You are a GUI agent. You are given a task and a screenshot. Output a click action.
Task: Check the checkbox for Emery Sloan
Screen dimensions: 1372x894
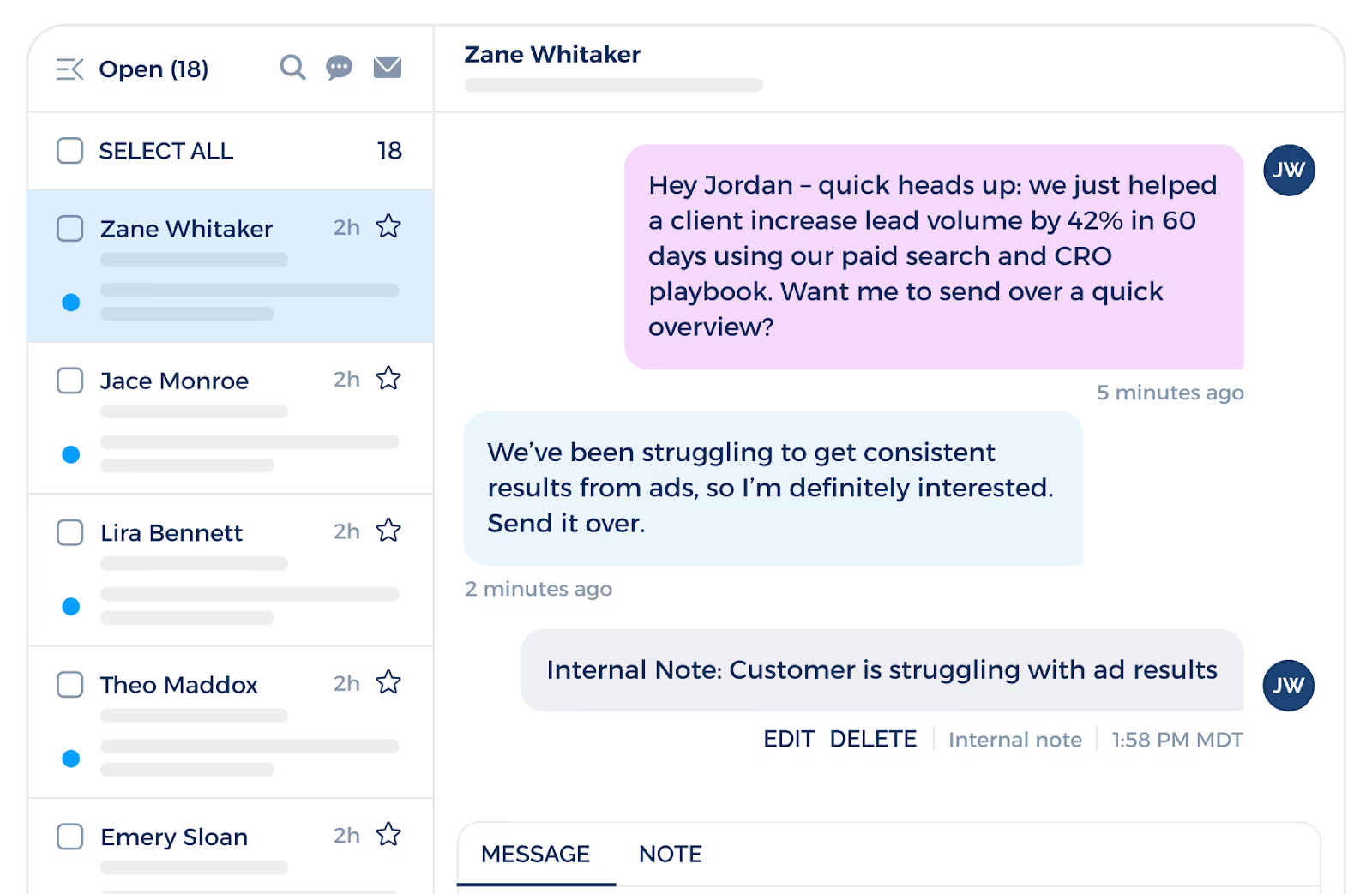click(x=69, y=837)
